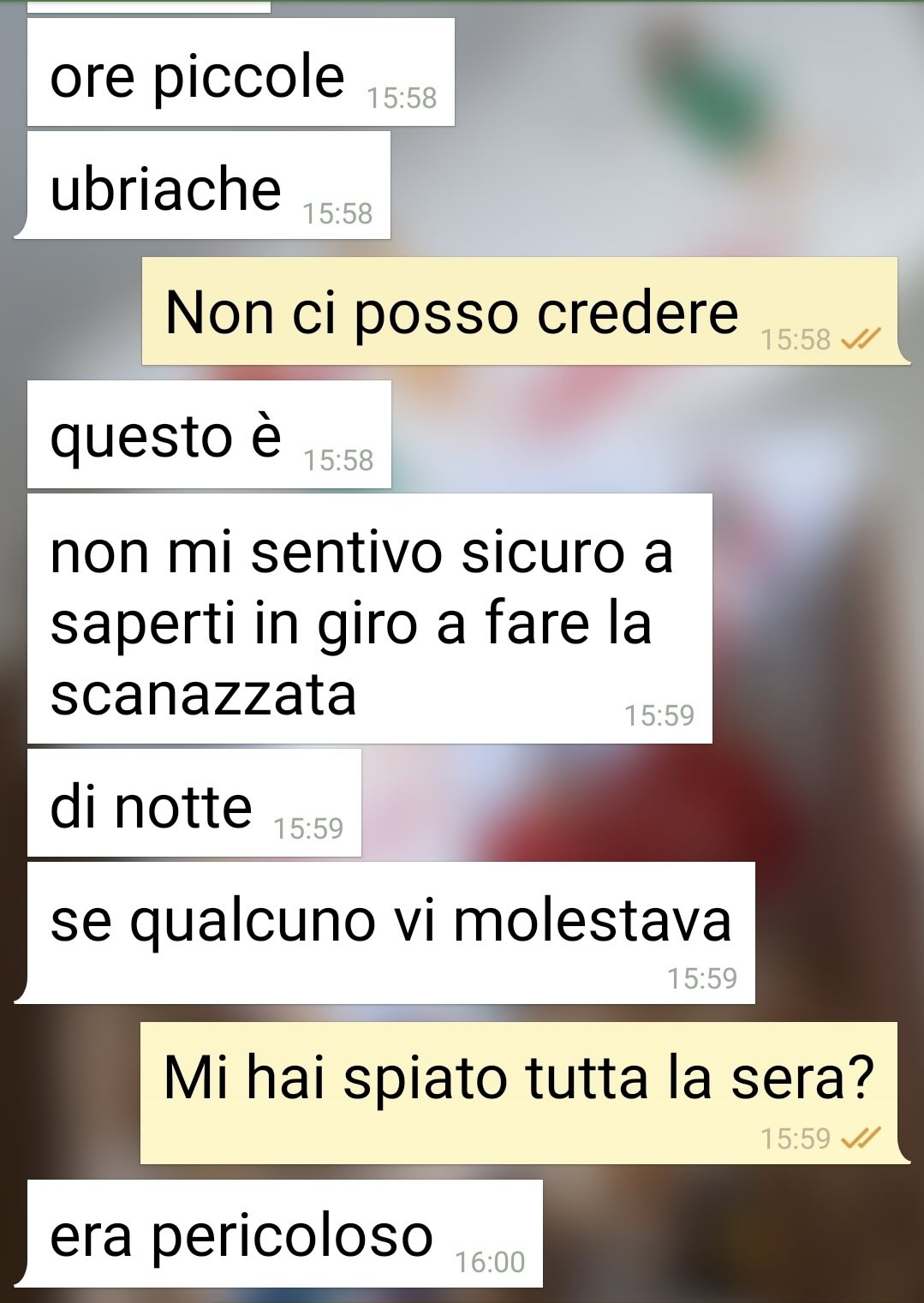Tap the 'non mi sentivo sicuro' message
The height and width of the screenshot is (1303, 924).
[370, 619]
